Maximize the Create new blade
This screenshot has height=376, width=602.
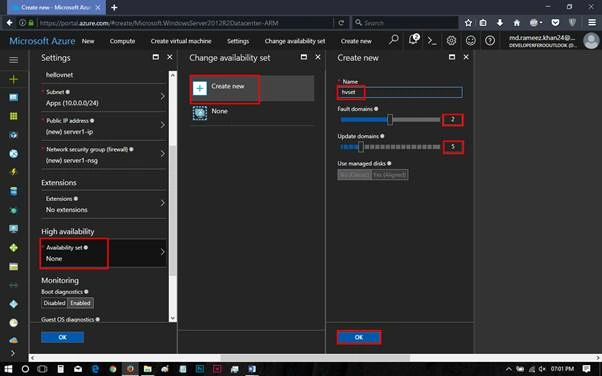[x=452, y=57]
